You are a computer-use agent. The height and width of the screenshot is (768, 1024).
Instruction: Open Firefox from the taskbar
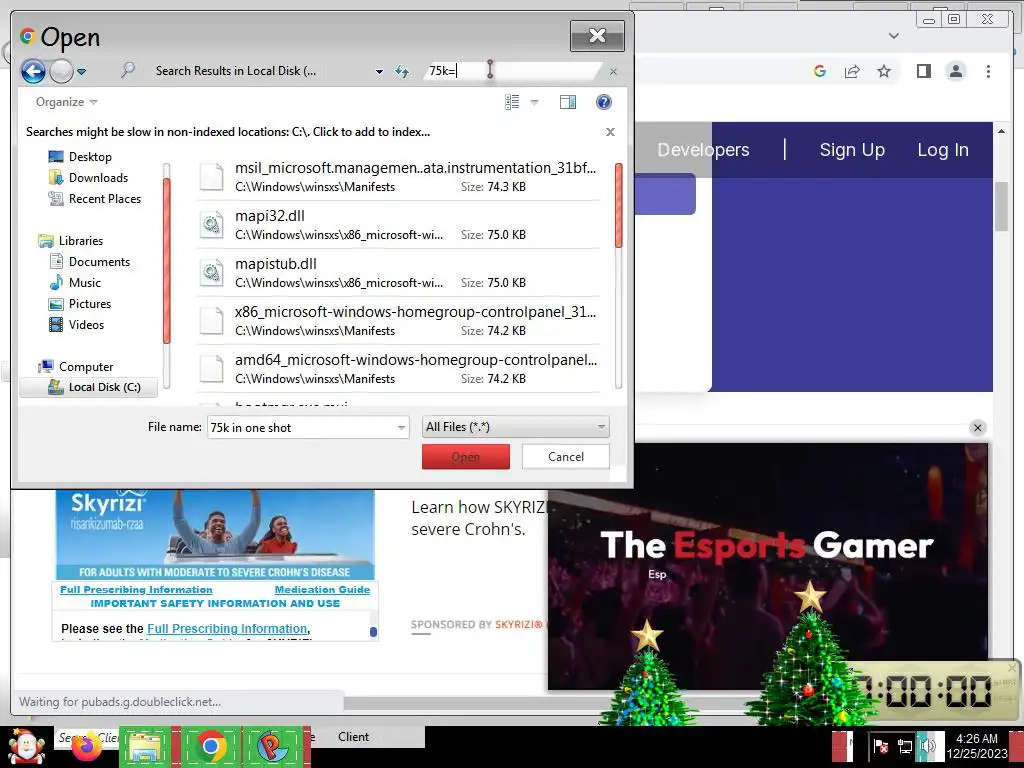(87, 746)
